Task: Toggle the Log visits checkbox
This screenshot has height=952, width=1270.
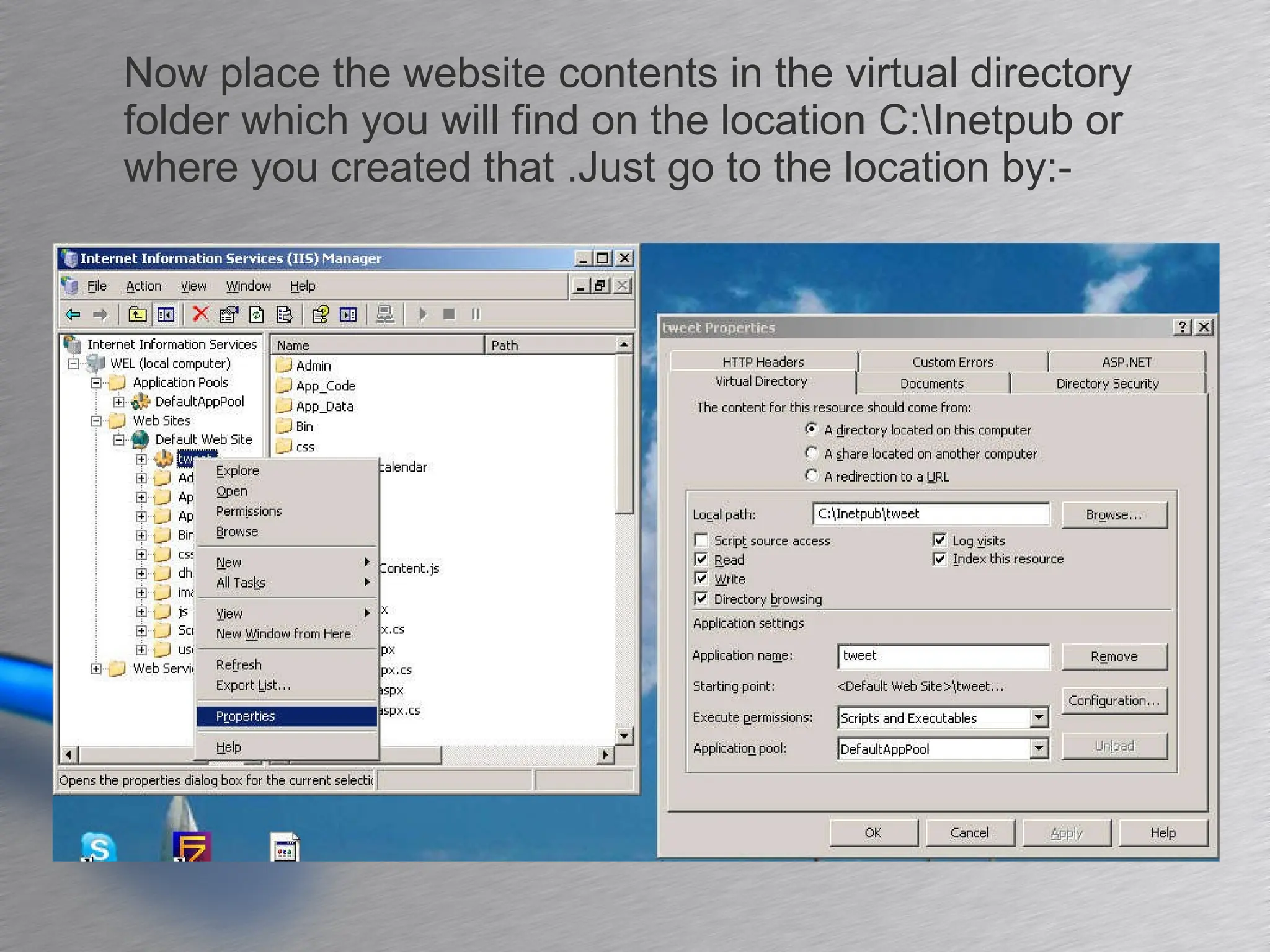Action: tap(939, 540)
